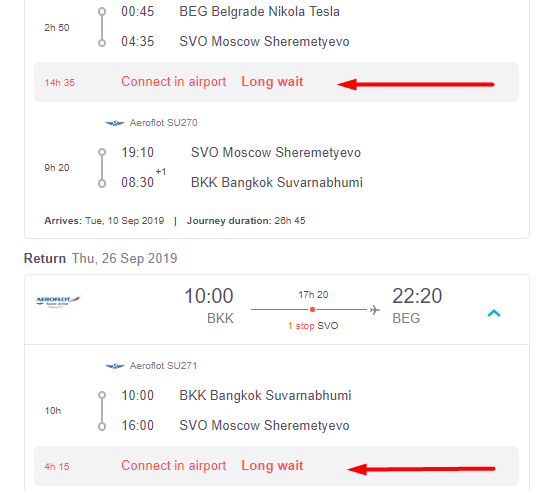Screen dimensions: 553x490
Task: Click the Journey duration 26h 45 text
Action: tap(246, 221)
